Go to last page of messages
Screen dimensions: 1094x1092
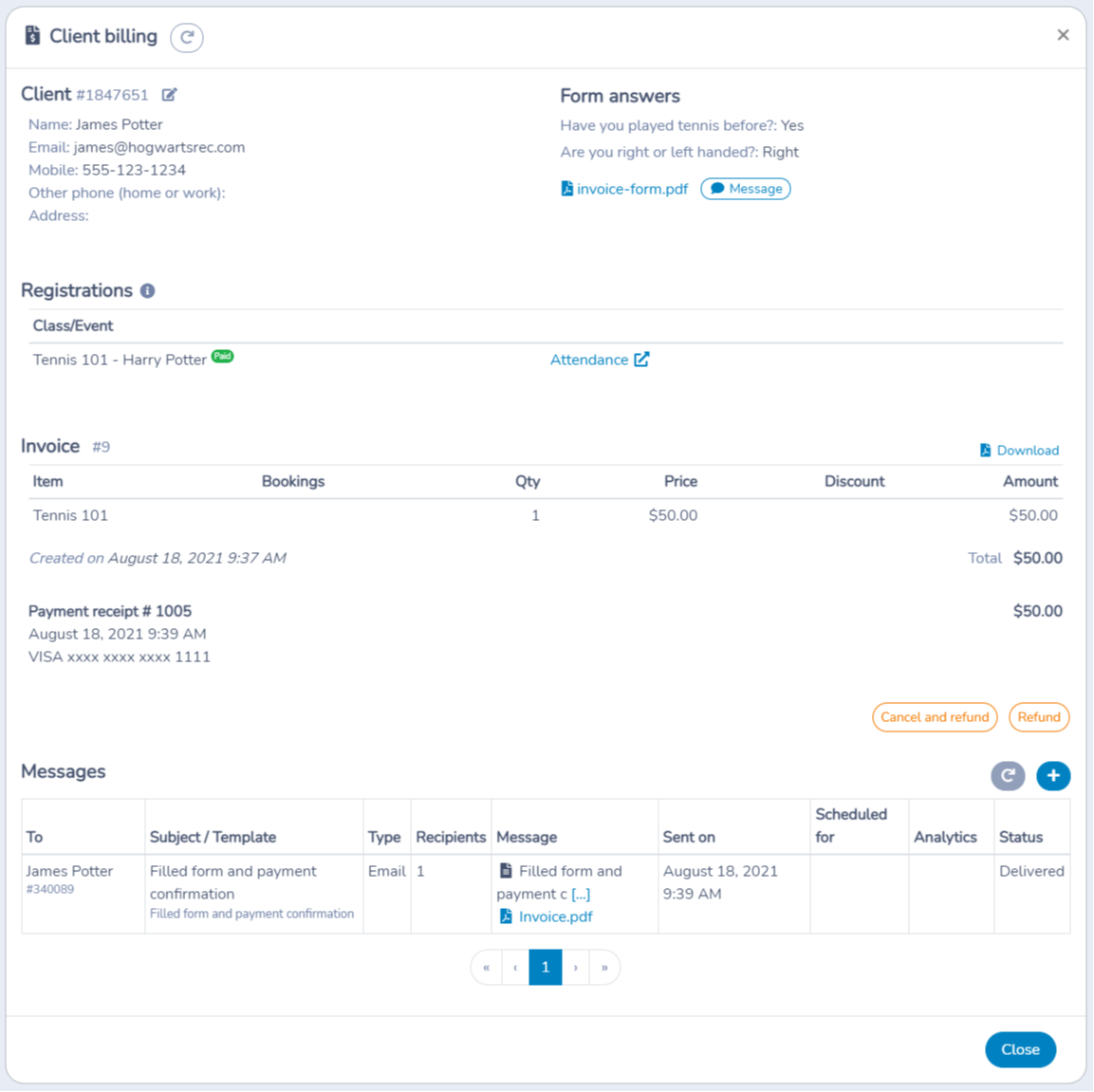[x=605, y=967]
